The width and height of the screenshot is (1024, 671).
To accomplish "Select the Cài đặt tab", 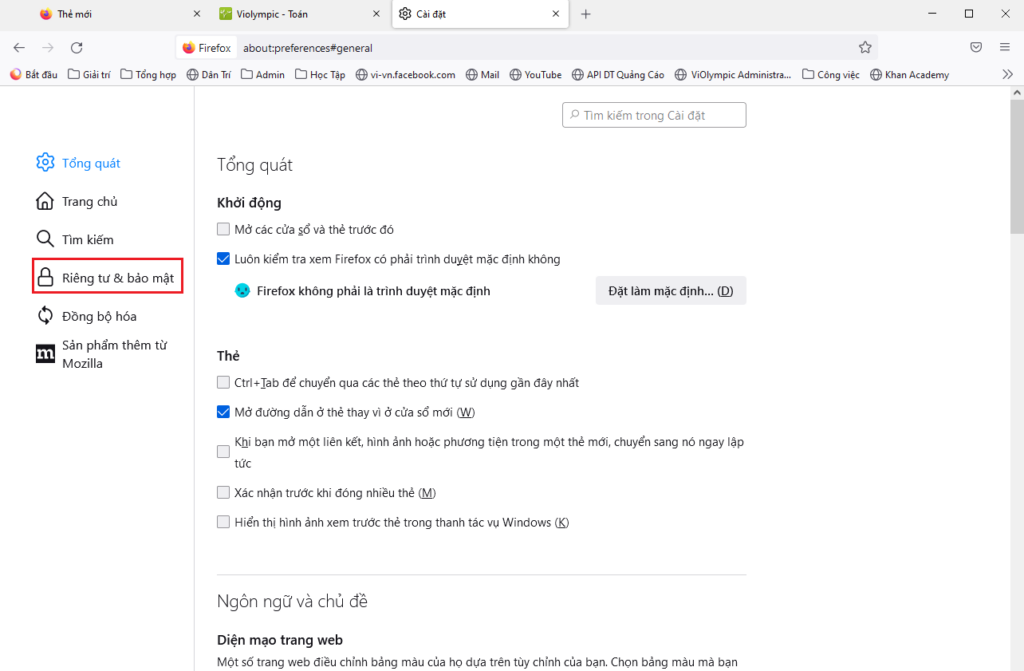I will (x=480, y=14).
